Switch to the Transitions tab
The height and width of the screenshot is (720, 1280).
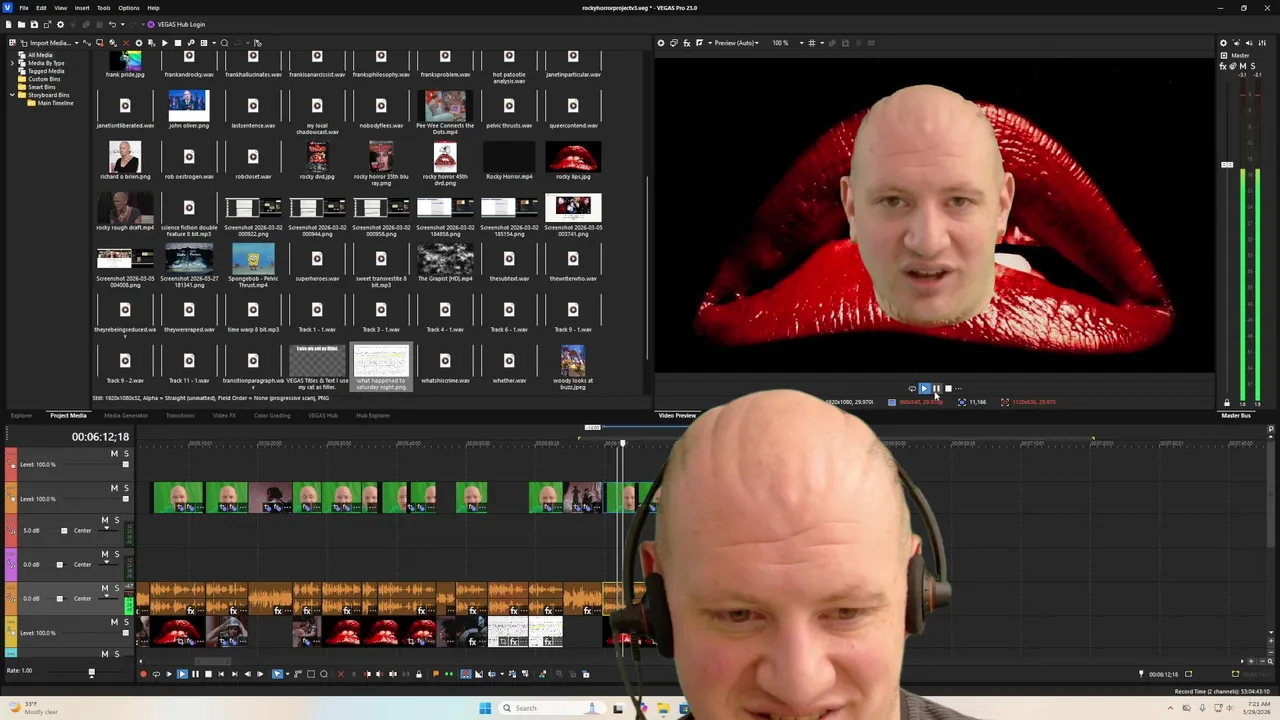pyautogui.click(x=180, y=415)
